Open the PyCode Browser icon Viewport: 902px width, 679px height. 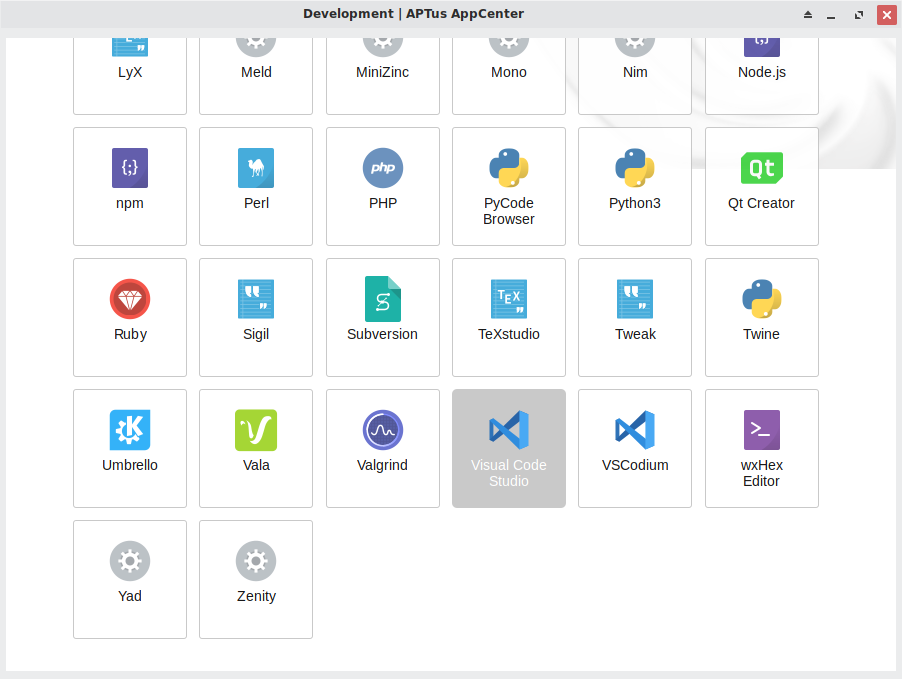pos(509,168)
